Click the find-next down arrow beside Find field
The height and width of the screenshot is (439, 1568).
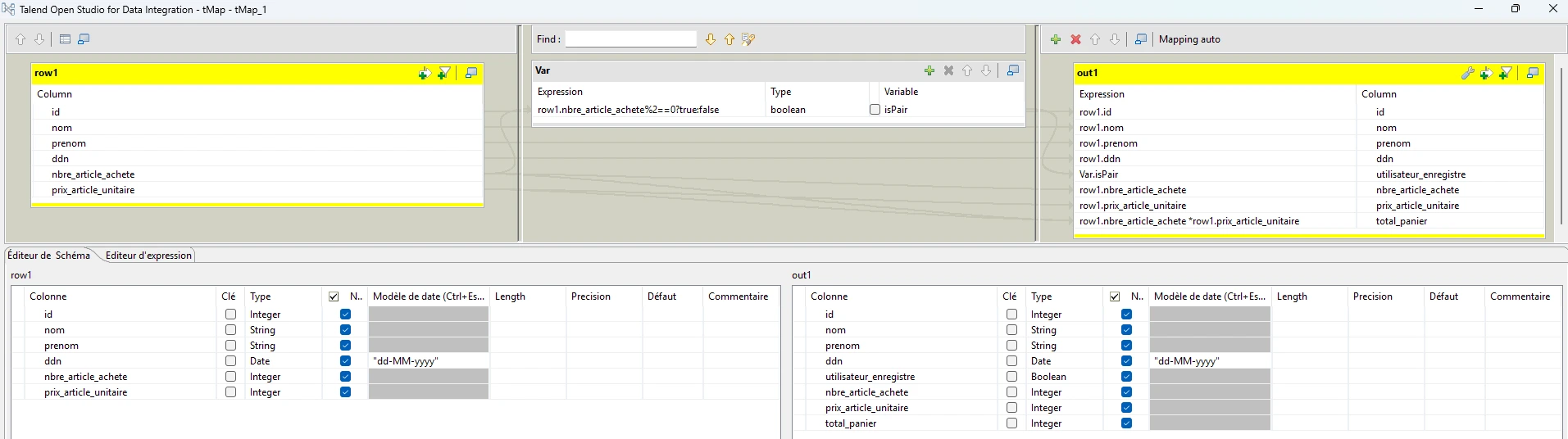pyautogui.click(x=711, y=39)
